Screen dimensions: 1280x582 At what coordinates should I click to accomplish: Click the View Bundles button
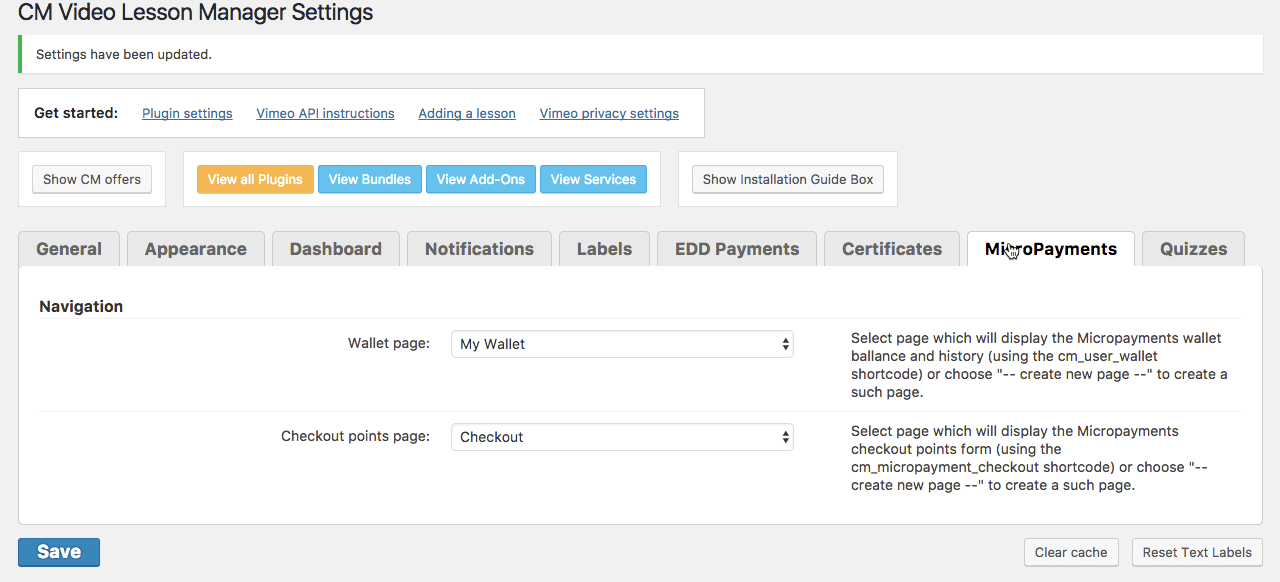pyautogui.click(x=370, y=179)
